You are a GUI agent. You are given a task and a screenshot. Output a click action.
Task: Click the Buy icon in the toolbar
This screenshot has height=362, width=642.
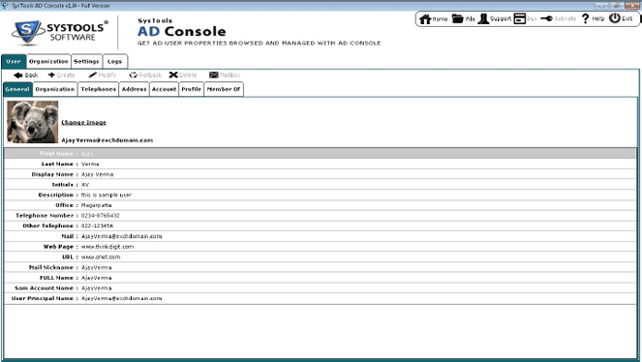(x=525, y=19)
